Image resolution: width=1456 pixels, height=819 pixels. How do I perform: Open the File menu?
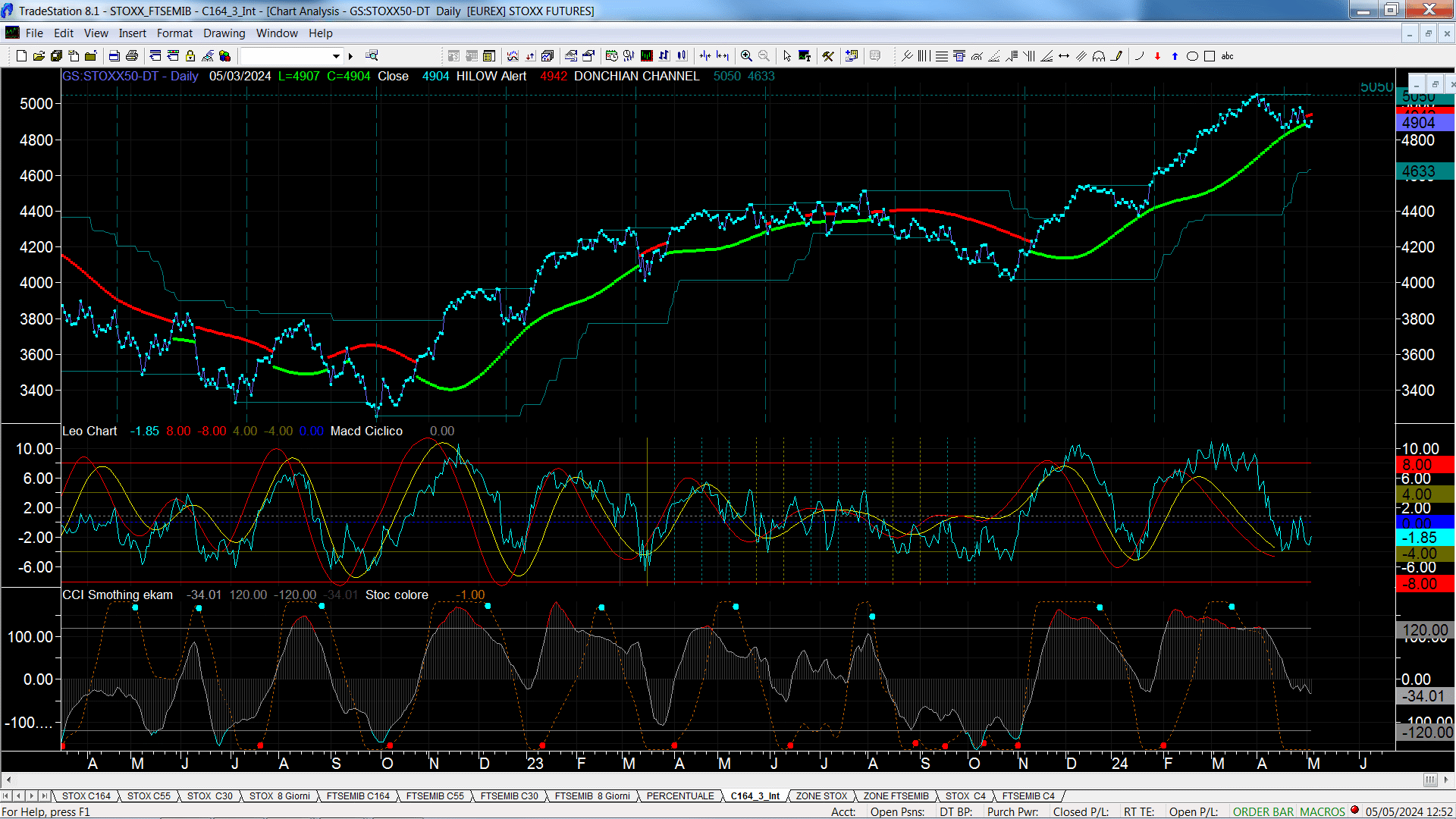point(34,33)
